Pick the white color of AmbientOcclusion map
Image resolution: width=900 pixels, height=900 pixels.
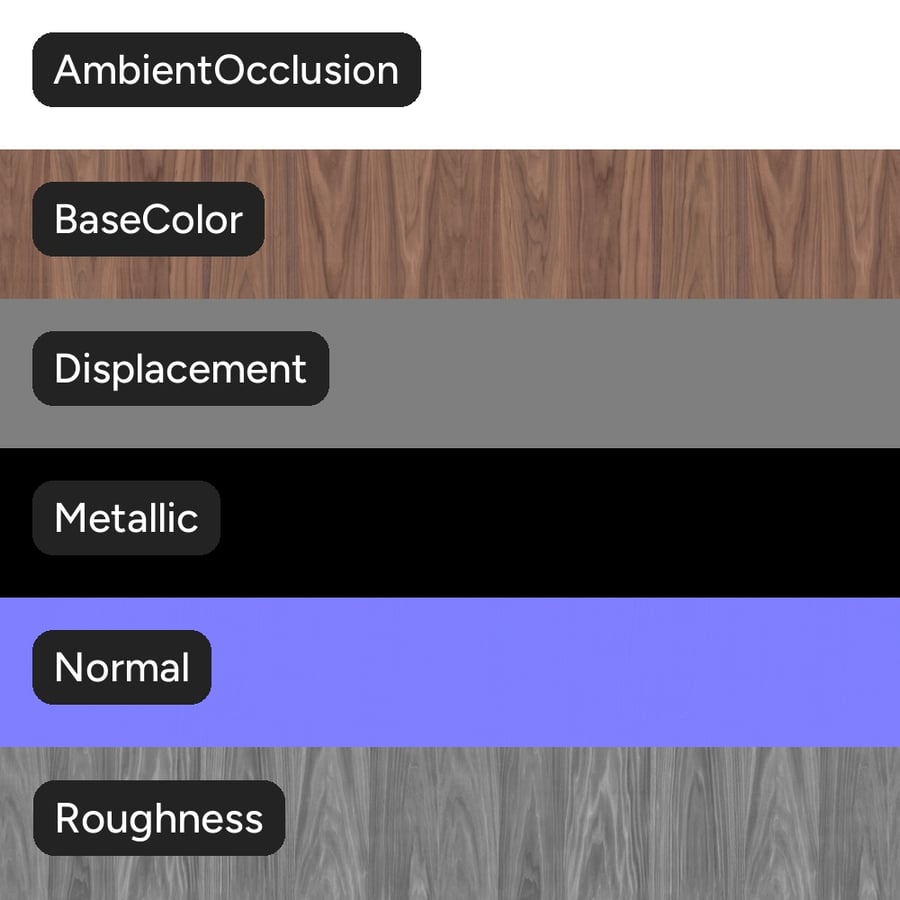(660, 75)
